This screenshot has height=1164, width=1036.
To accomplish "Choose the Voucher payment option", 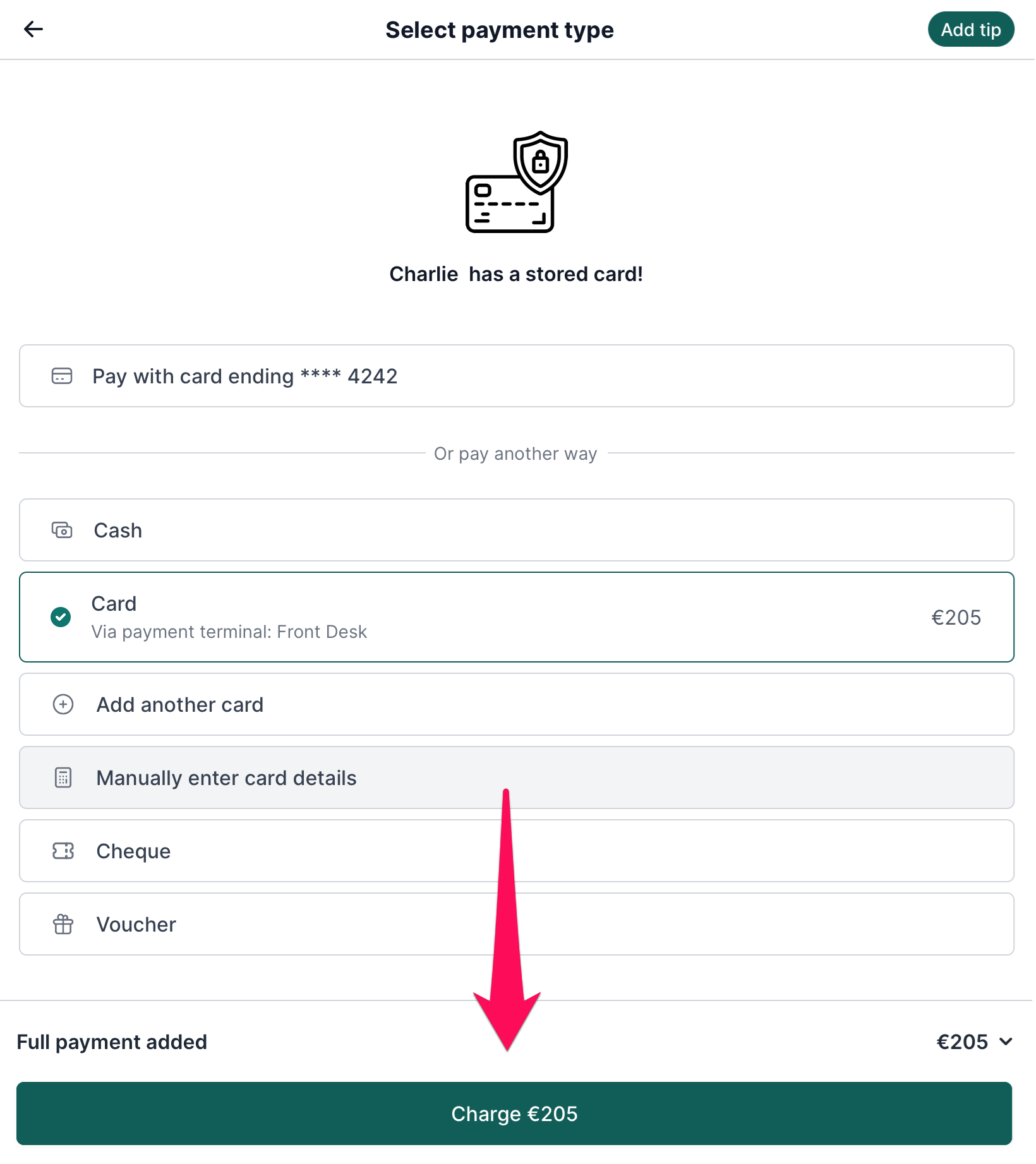I will pyautogui.click(x=517, y=924).
